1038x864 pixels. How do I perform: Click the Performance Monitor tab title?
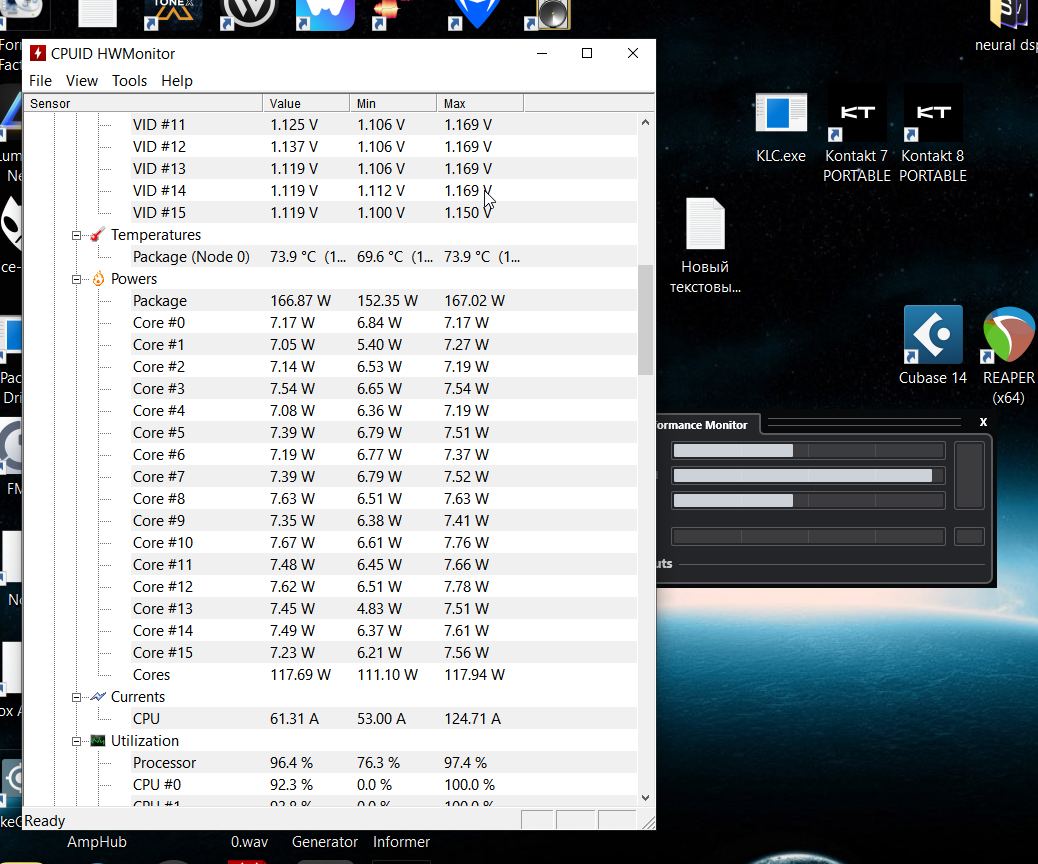click(702, 425)
